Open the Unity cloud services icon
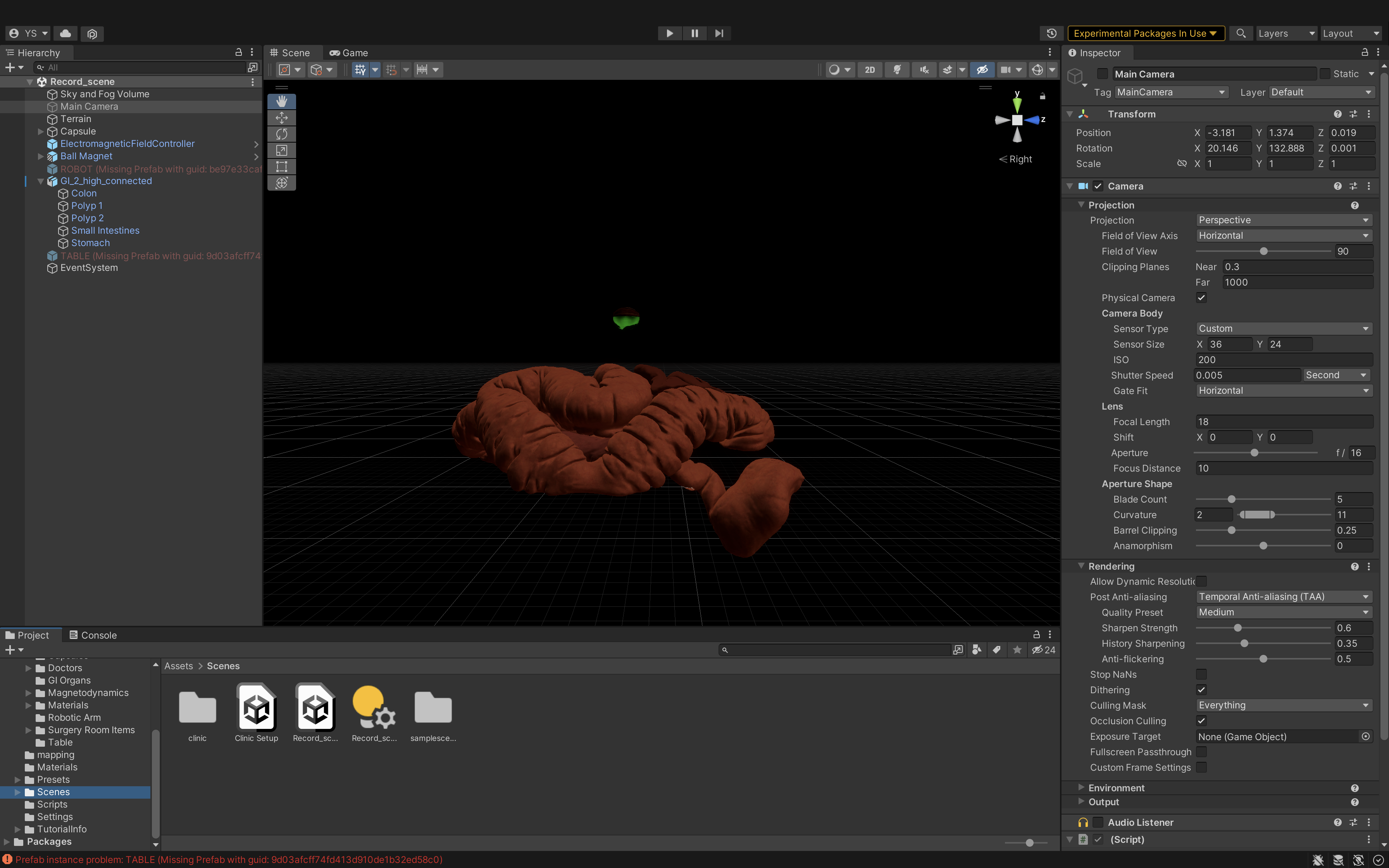 pos(65,33)
